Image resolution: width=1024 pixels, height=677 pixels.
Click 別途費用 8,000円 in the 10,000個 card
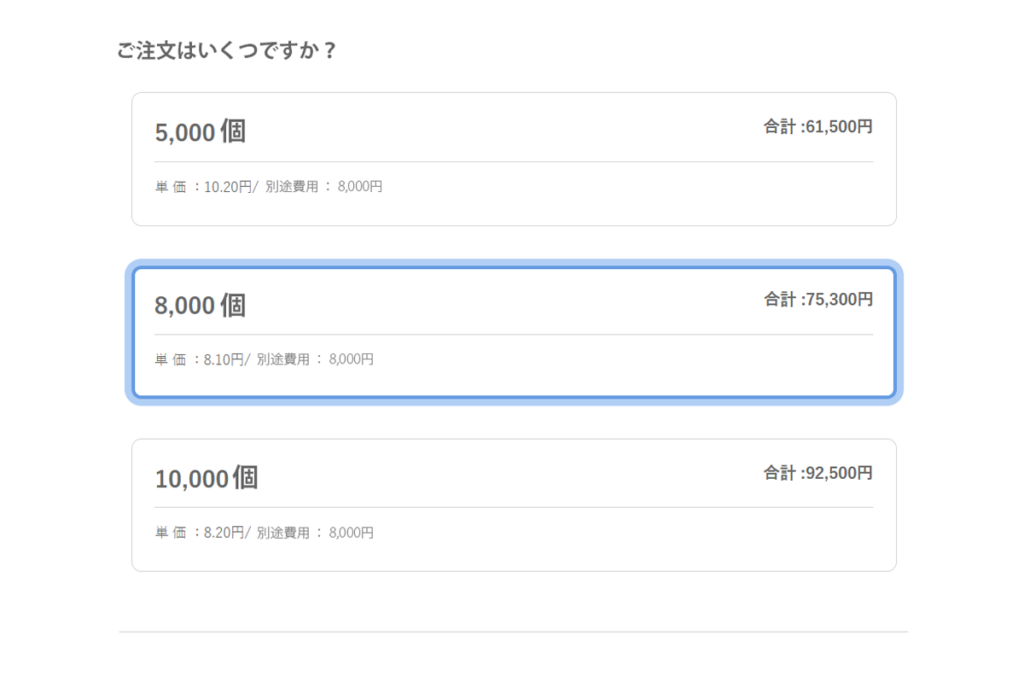313,532
